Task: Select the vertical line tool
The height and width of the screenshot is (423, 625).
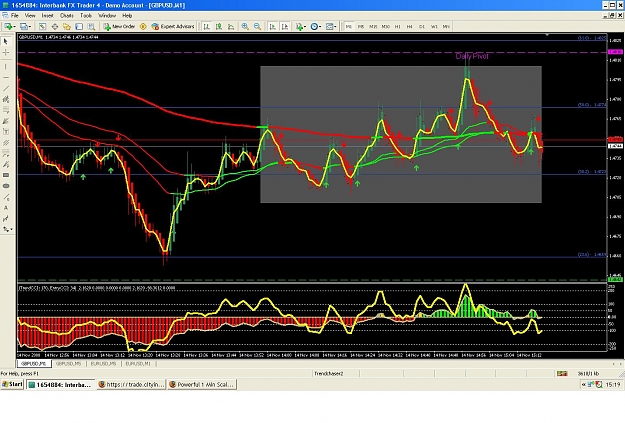Action: [6, 67]
